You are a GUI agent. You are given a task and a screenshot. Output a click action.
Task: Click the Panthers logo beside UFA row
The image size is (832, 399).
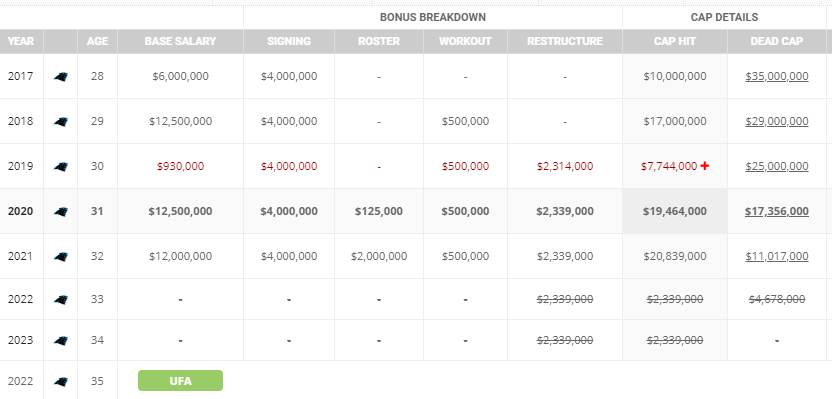point(60,381)
